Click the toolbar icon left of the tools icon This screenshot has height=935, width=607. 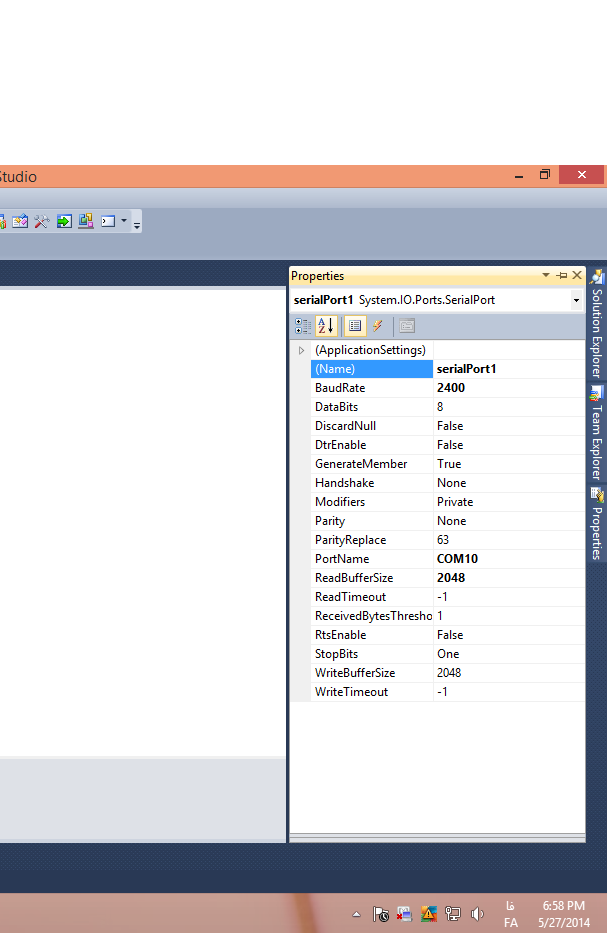20,222
